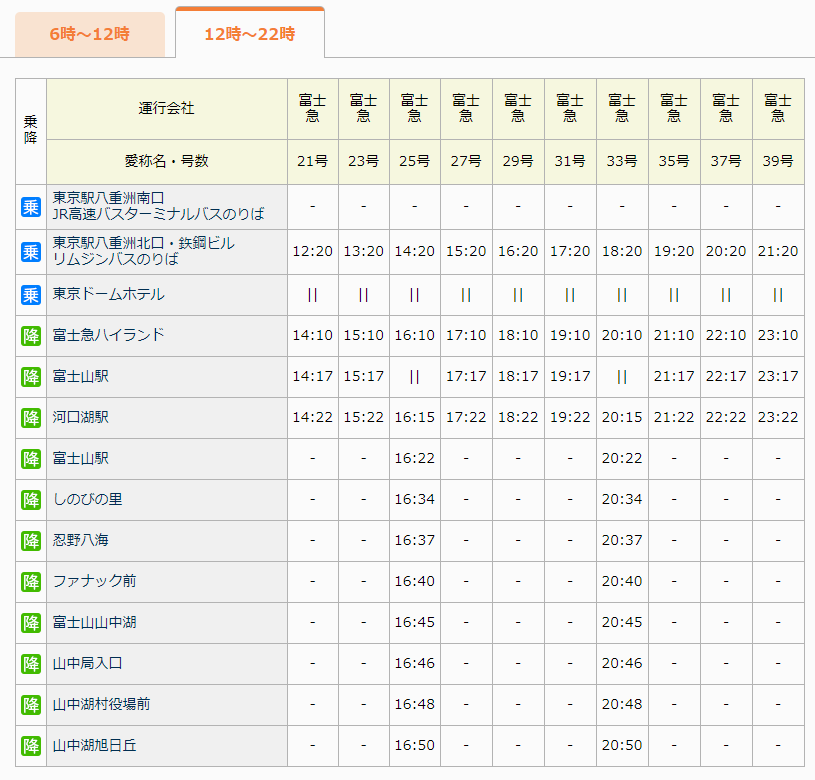Click the 25号 column header
Image resolution: width=815 pixels, height=780 pixels.
414,161
